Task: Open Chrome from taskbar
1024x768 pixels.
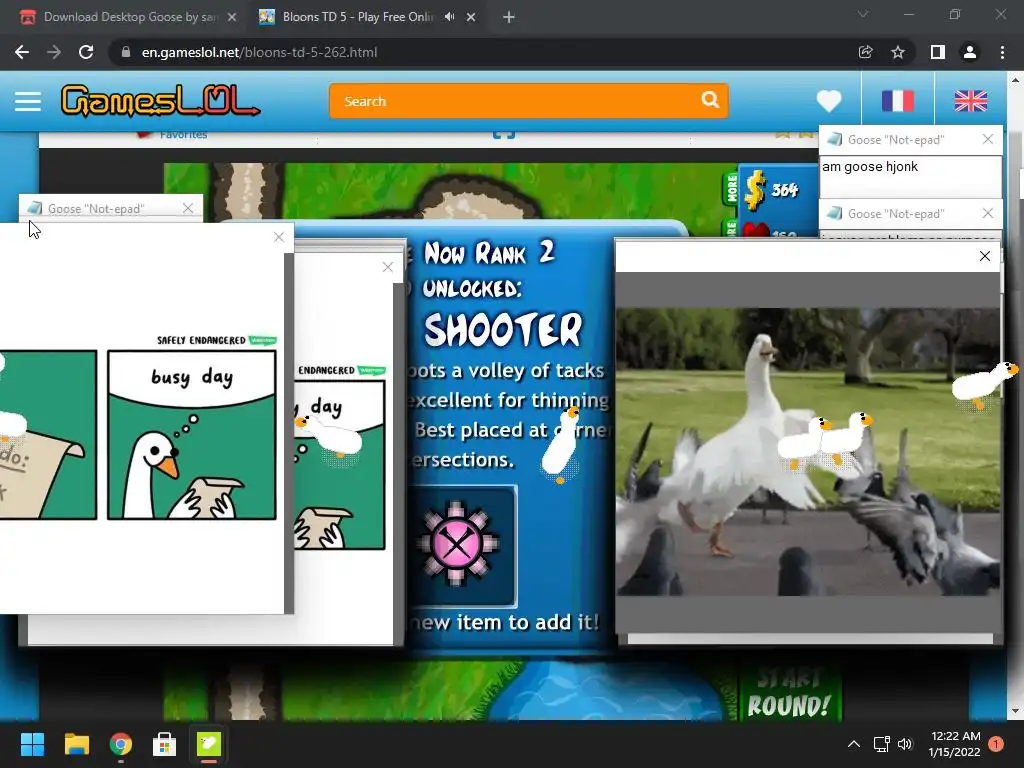Action: 121,744
